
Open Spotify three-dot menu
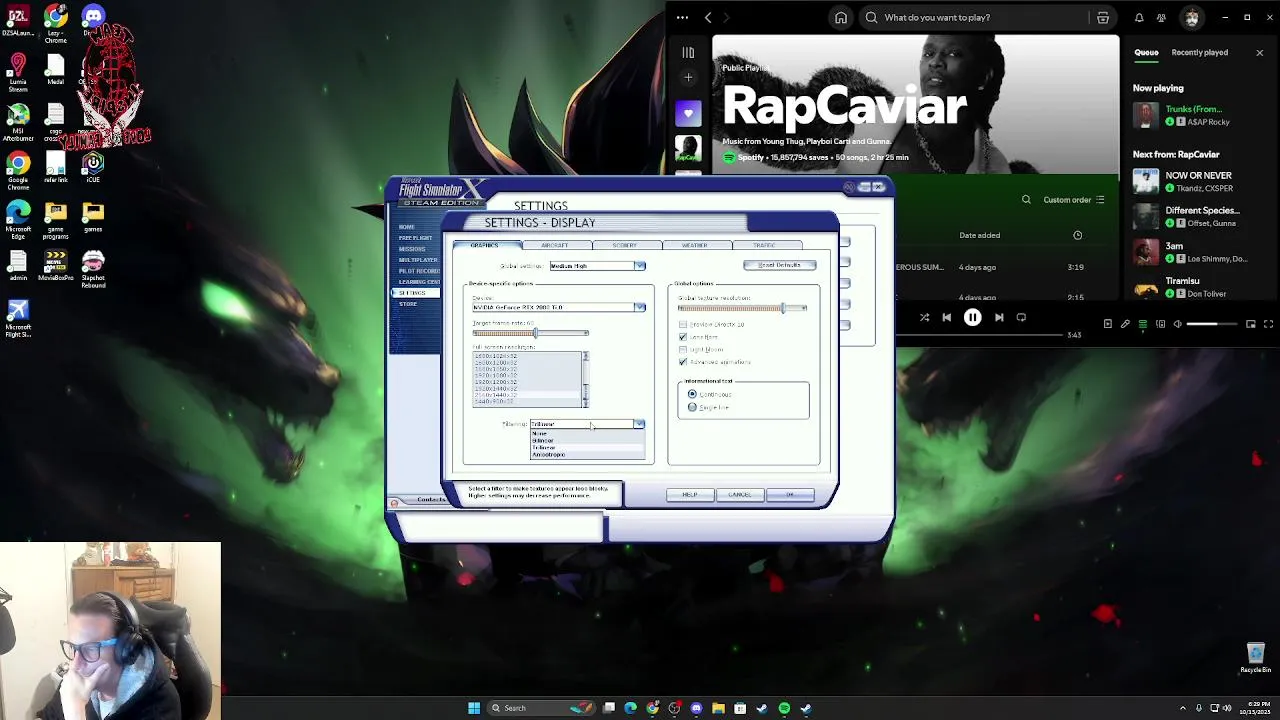[682, 17]
